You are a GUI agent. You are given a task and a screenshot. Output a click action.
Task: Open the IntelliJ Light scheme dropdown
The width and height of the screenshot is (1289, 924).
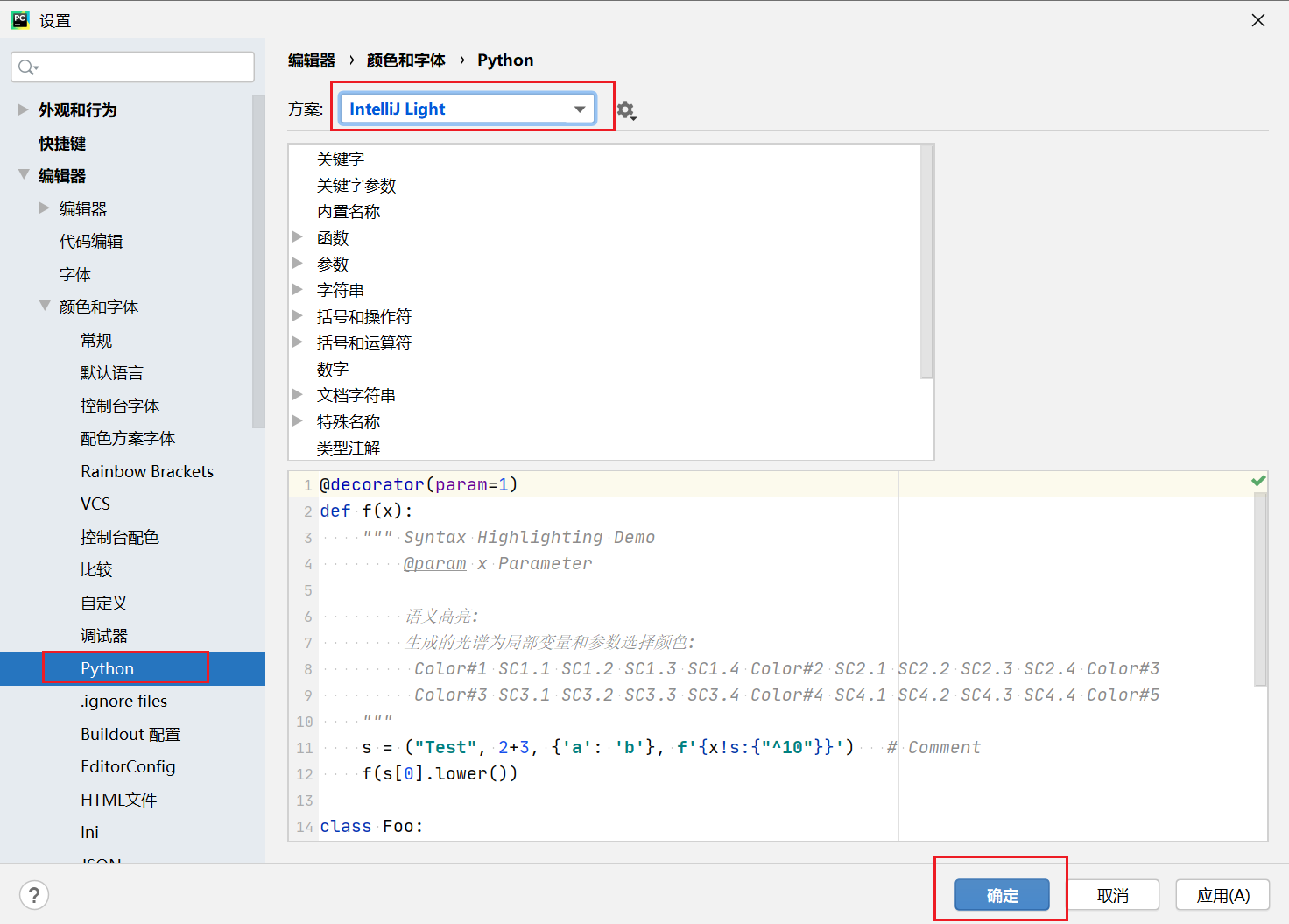[468, 109]
